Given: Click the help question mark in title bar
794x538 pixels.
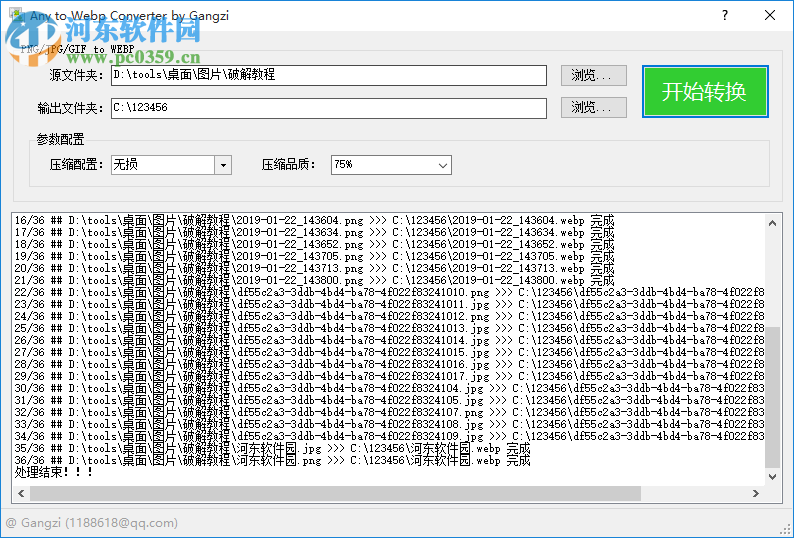Looking at the screenshot, I should coord(725,15).
